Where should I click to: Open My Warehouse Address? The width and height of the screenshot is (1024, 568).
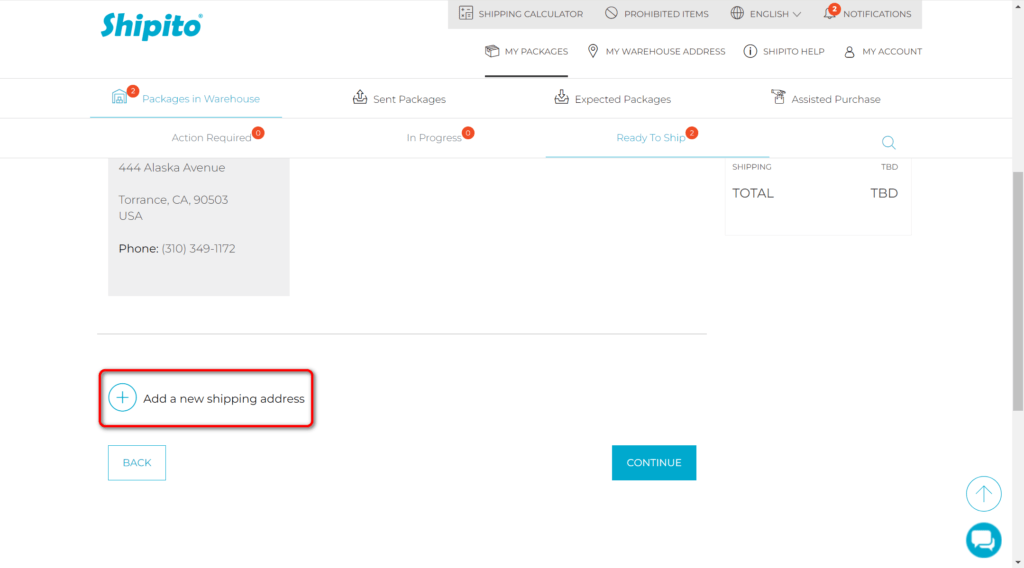tap(665, 52)
